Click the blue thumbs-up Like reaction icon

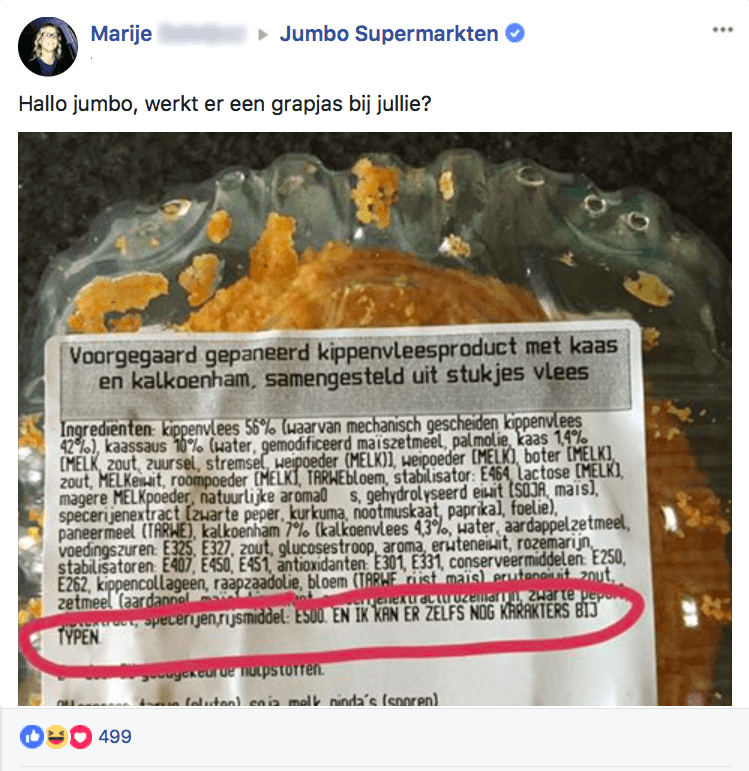click(x=32, y=737)
